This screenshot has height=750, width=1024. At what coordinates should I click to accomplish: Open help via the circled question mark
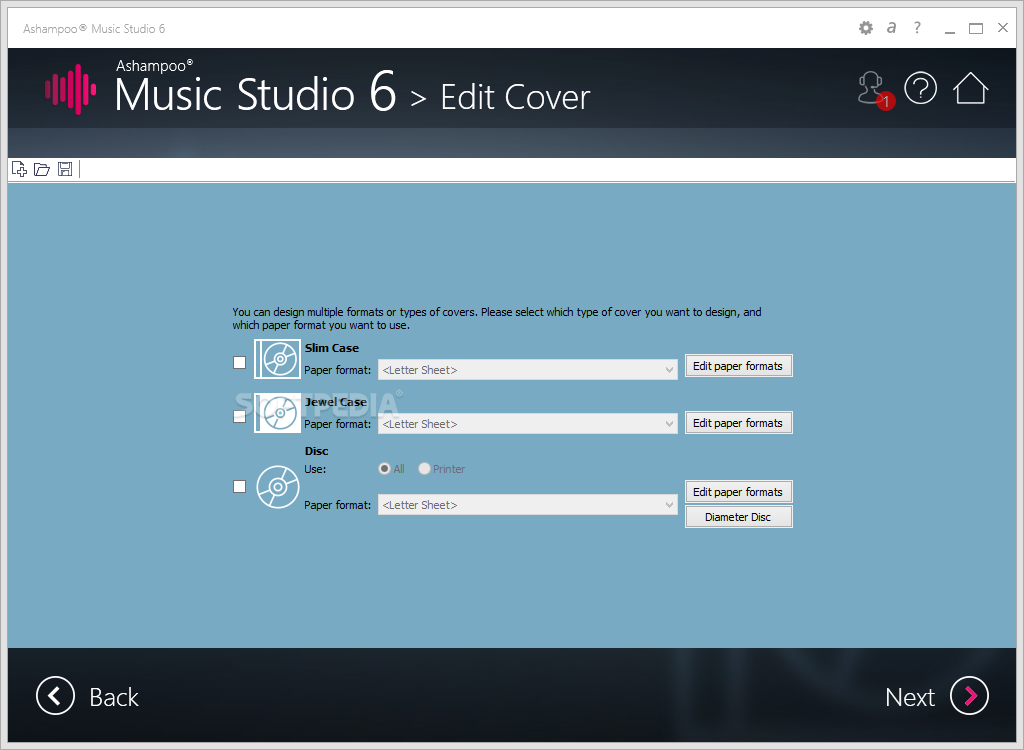point(921,88)
